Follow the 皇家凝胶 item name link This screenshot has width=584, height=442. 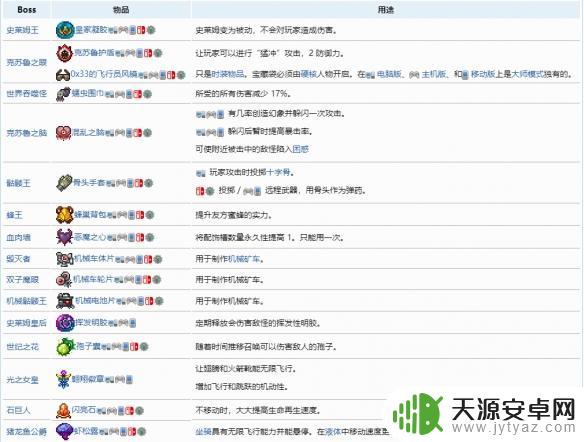point(91,30)
